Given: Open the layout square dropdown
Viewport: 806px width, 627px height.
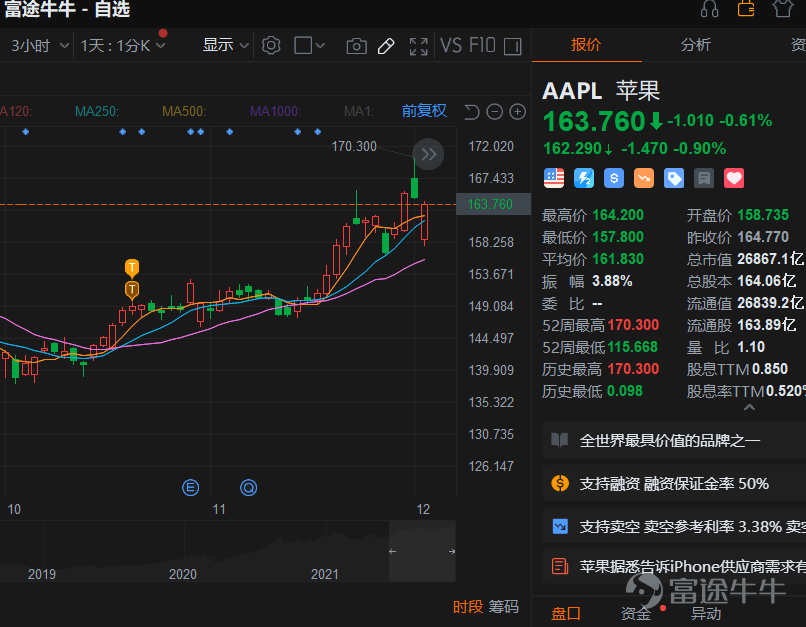Looking at the screenshot, I should 309,46.
